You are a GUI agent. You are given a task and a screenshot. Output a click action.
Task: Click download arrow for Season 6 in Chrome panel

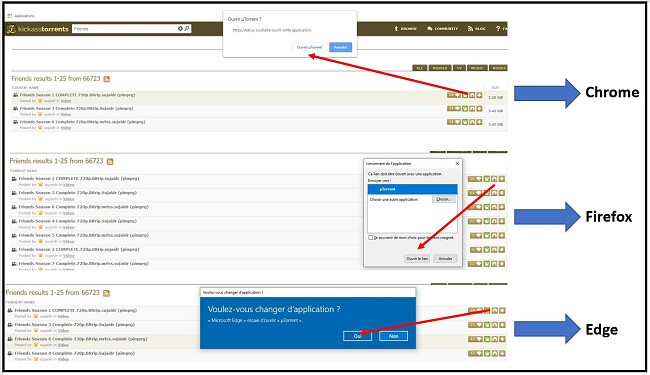(479, 122)
